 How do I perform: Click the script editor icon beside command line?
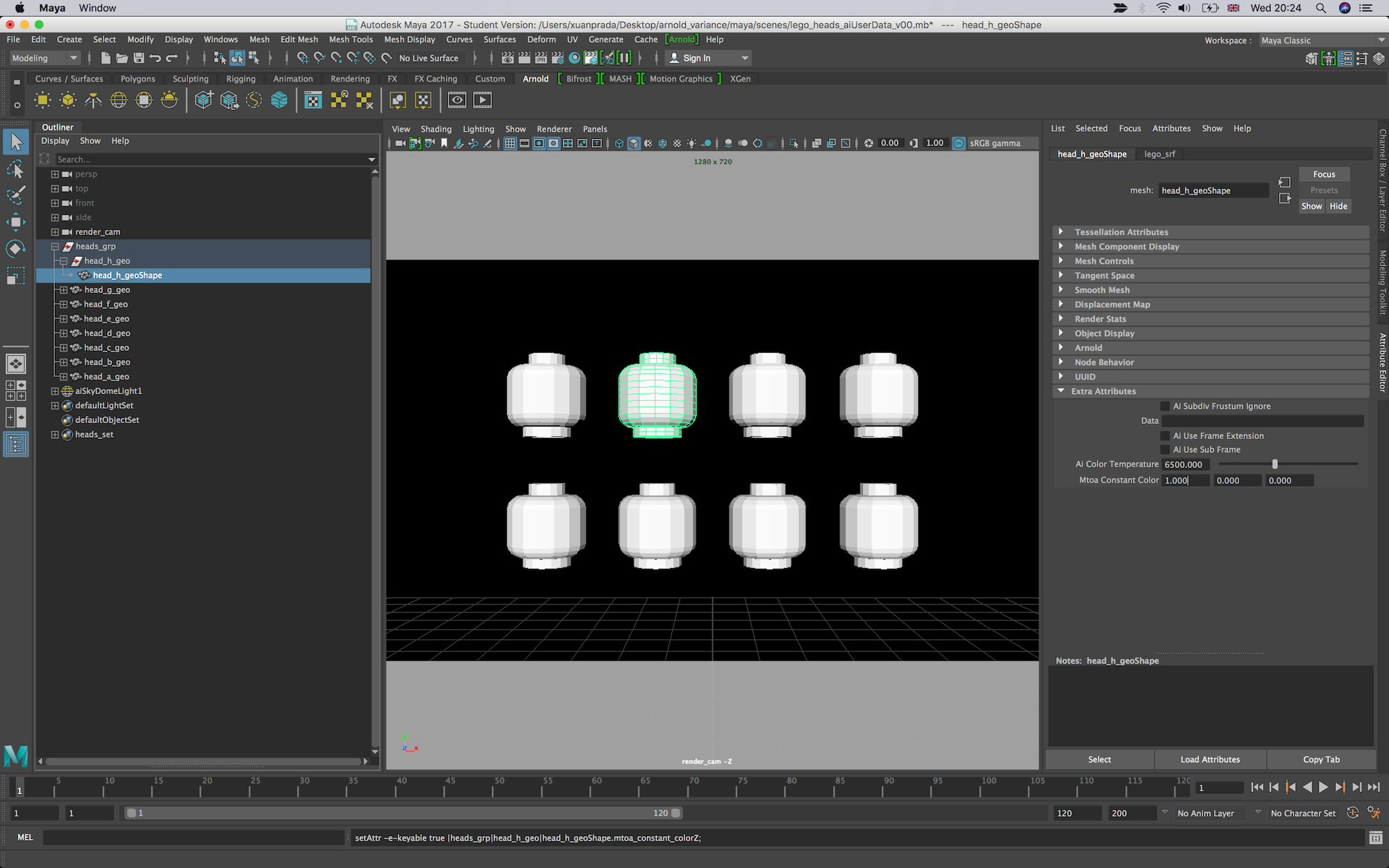1376,838
